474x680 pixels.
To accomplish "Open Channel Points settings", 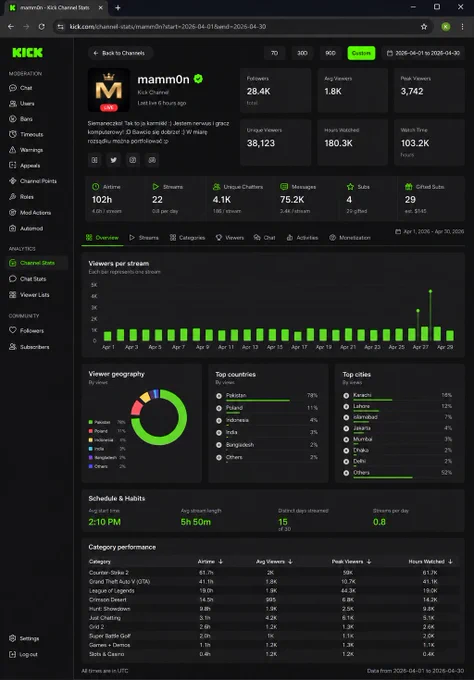I will [33, 181].
